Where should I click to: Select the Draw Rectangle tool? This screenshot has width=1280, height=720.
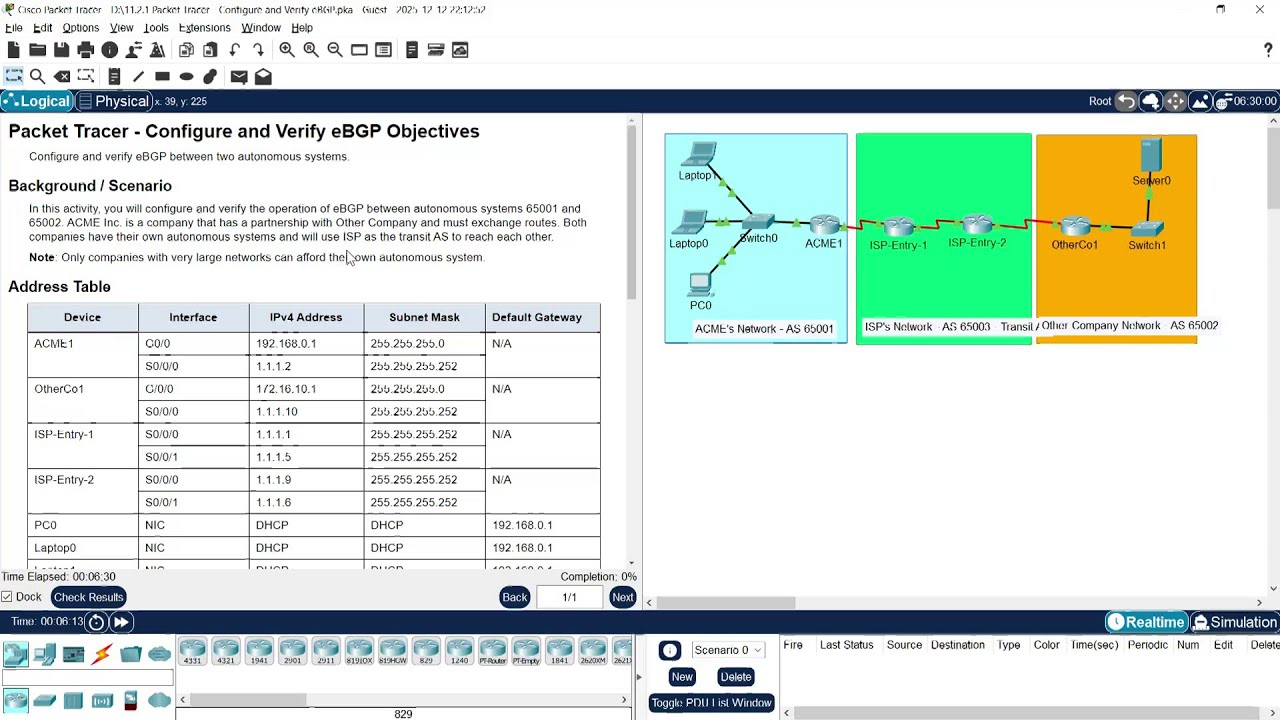[162, 76]
